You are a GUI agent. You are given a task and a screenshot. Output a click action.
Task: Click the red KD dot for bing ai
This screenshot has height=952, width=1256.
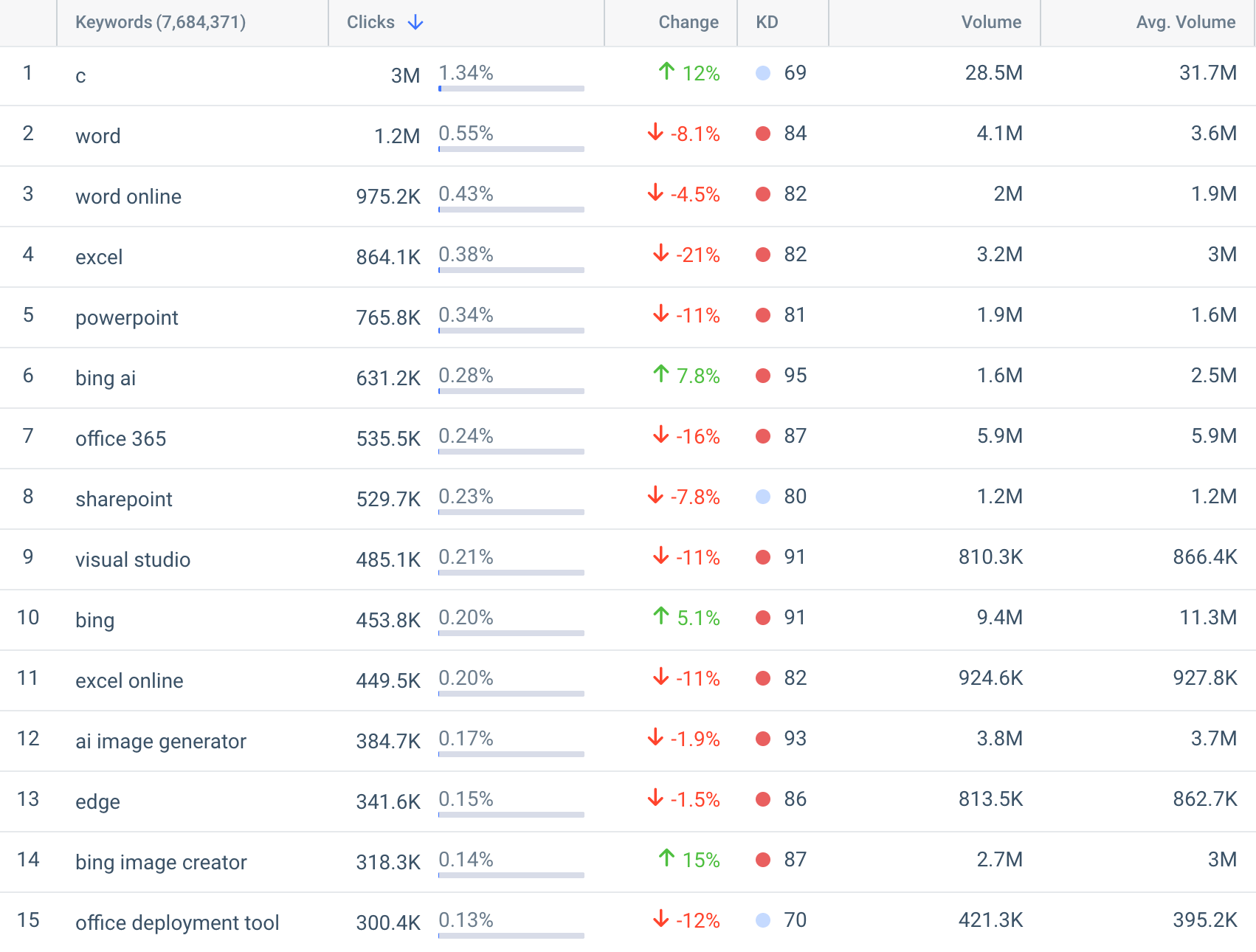(763, 376)
